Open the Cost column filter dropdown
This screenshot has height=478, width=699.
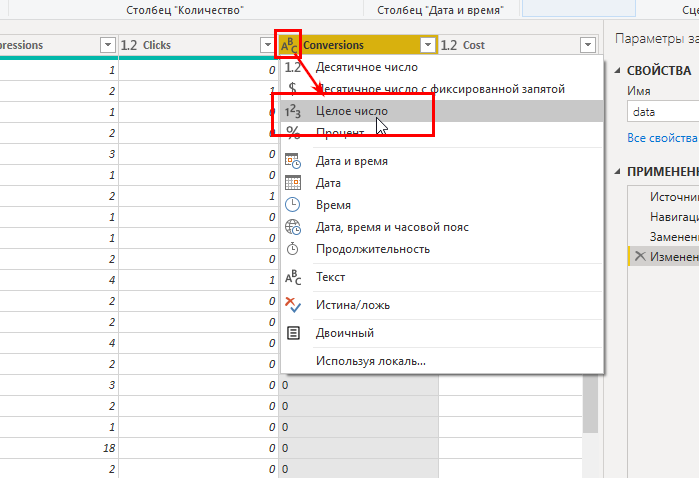pos(588,45)
